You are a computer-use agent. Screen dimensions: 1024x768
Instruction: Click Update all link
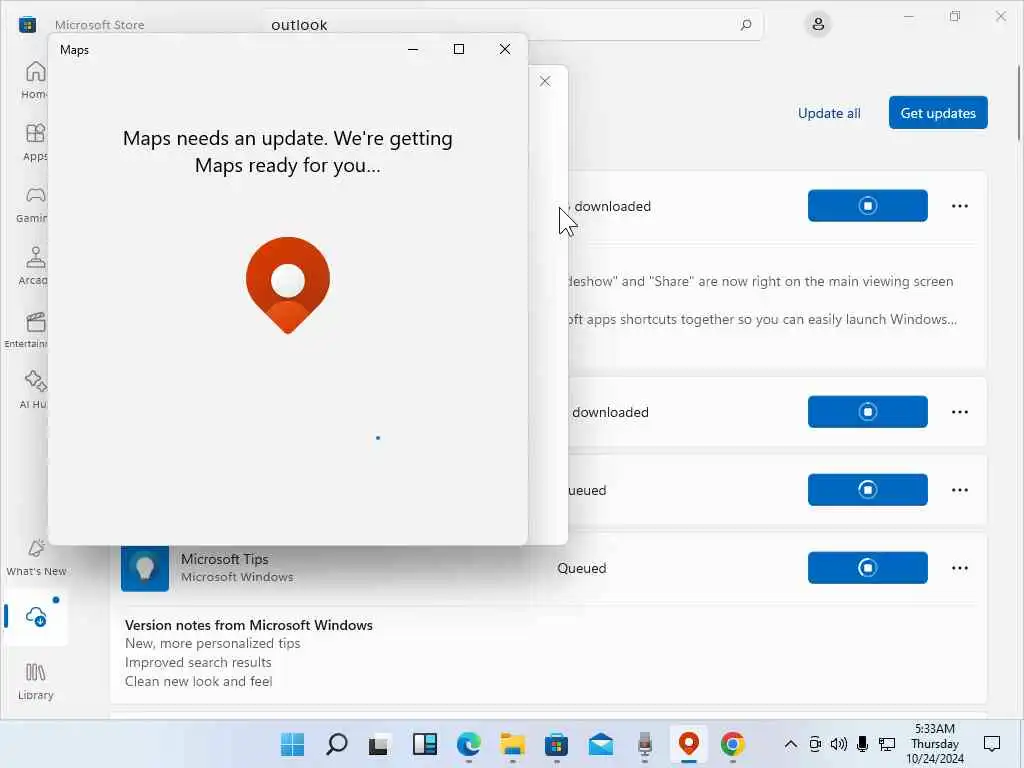(x=829, y=113)
